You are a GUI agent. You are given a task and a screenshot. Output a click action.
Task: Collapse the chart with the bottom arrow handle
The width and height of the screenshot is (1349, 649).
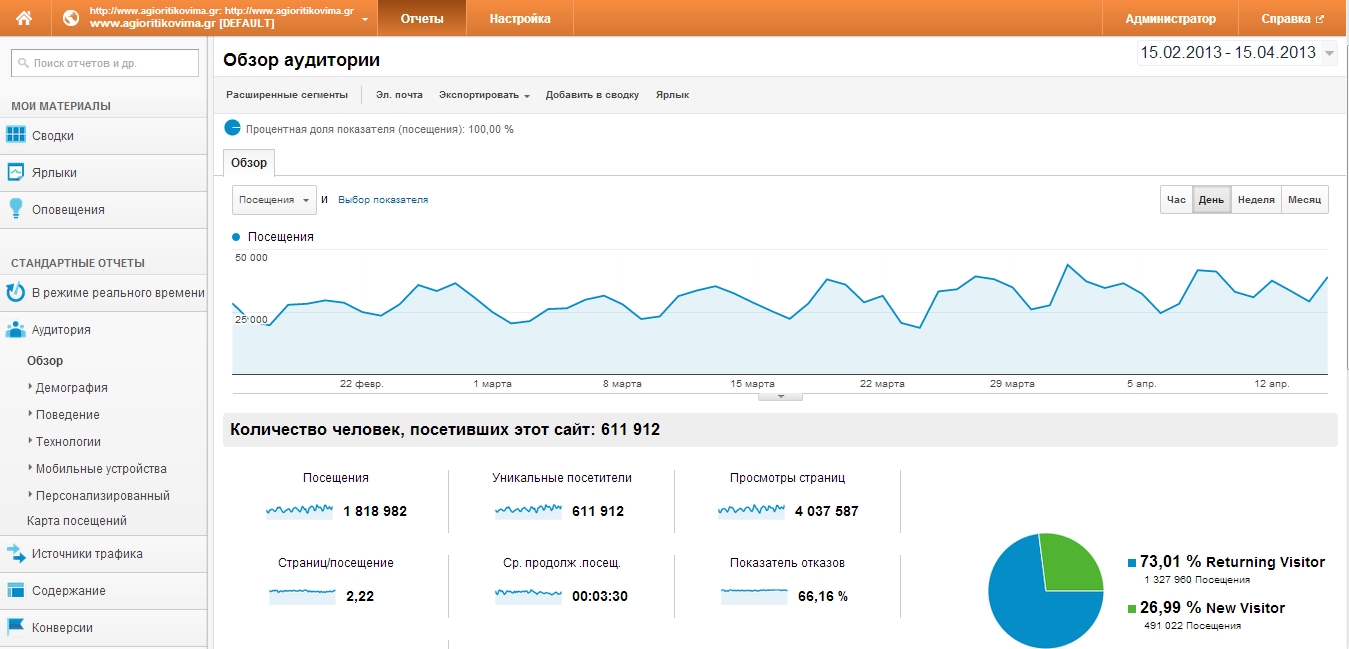(x=782, y=396)
